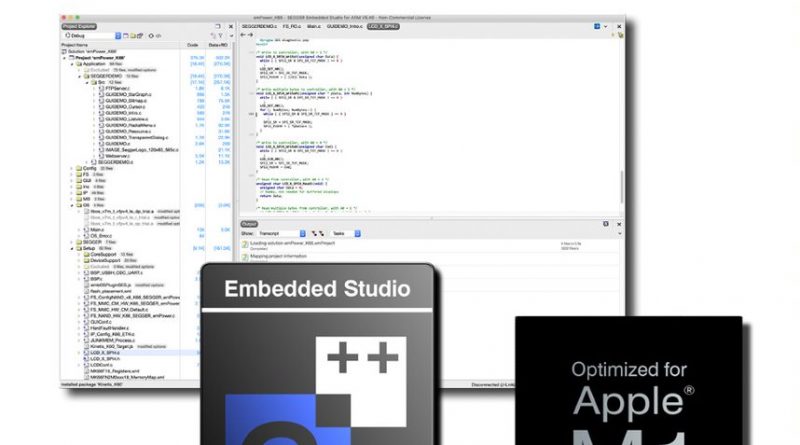
Task: Click the folder icon beside CoreSupport
Action: (86, 254)
